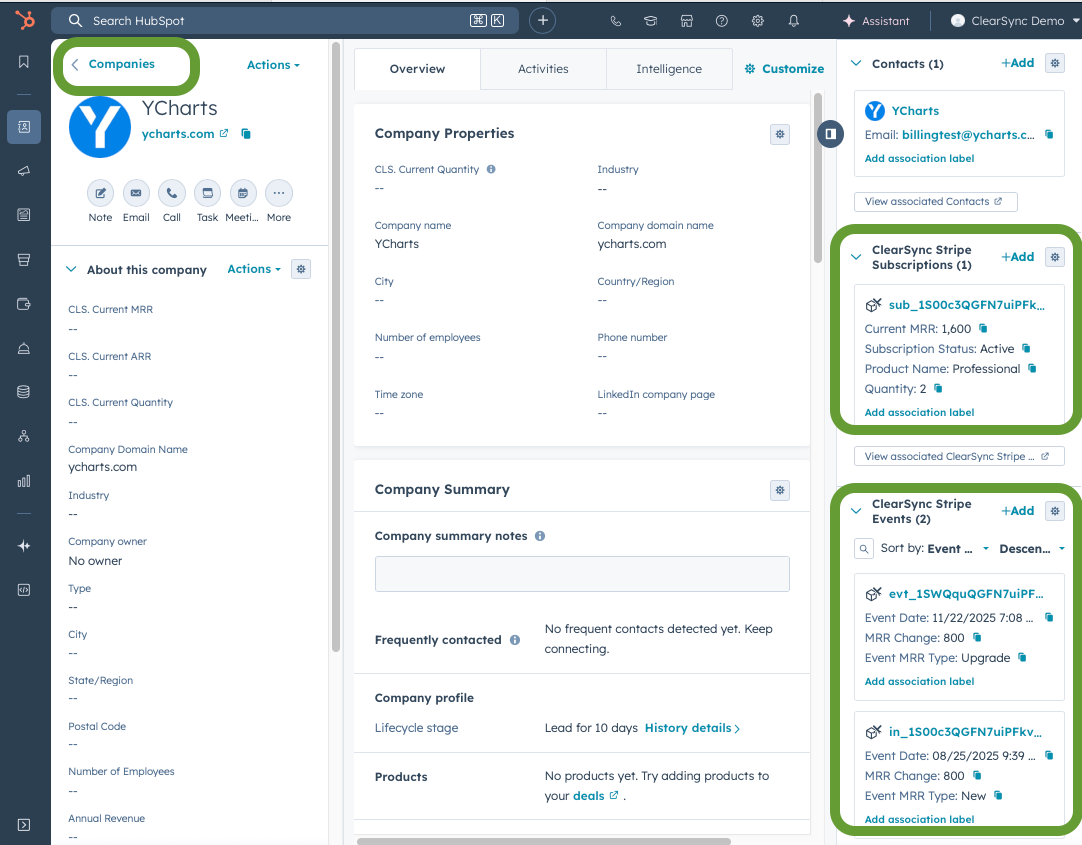This screenshot has height=845, width=1082.
Task: Open the quick create plus button
Action: tap(542, 21)
